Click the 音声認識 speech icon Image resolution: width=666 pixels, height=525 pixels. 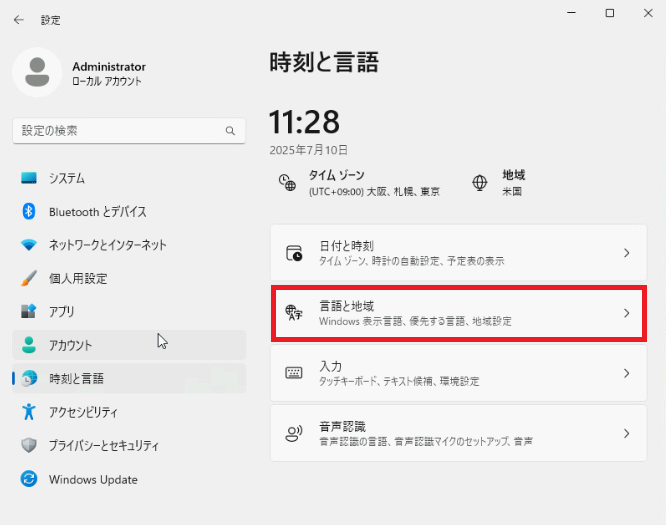pyautogui.click(x=294, y=434)
